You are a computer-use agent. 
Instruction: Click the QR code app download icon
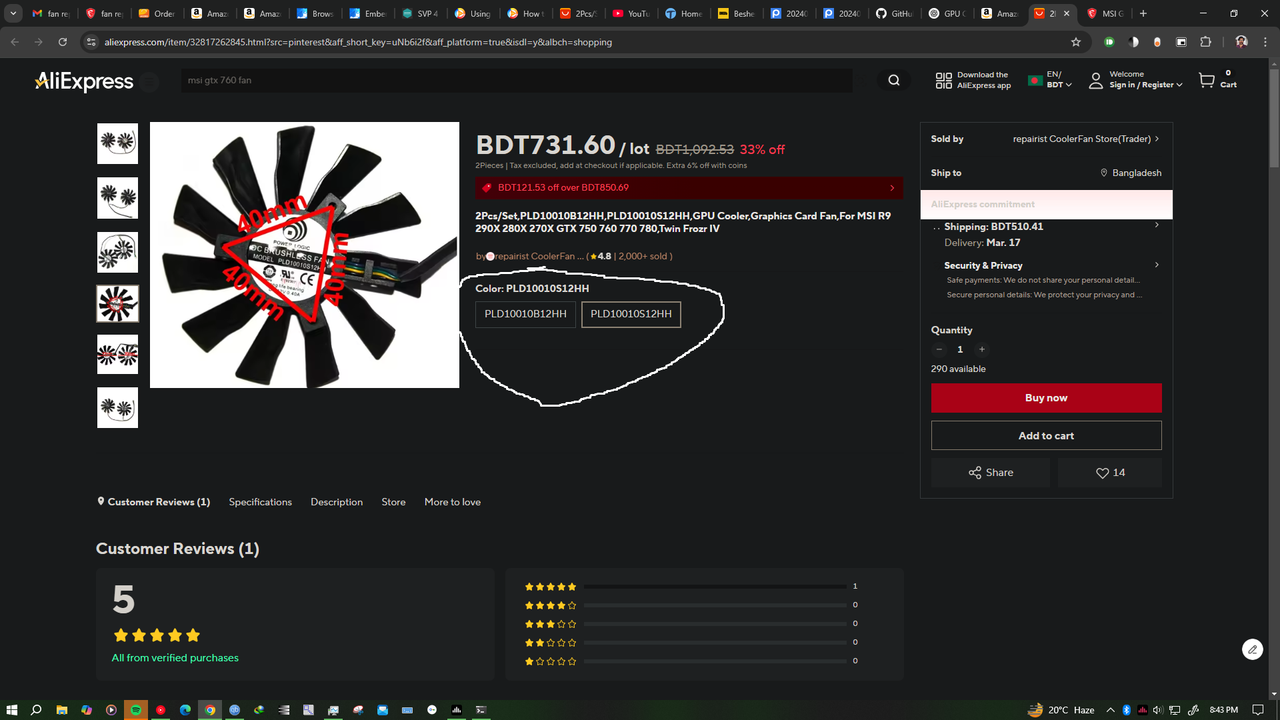point(944,81)
